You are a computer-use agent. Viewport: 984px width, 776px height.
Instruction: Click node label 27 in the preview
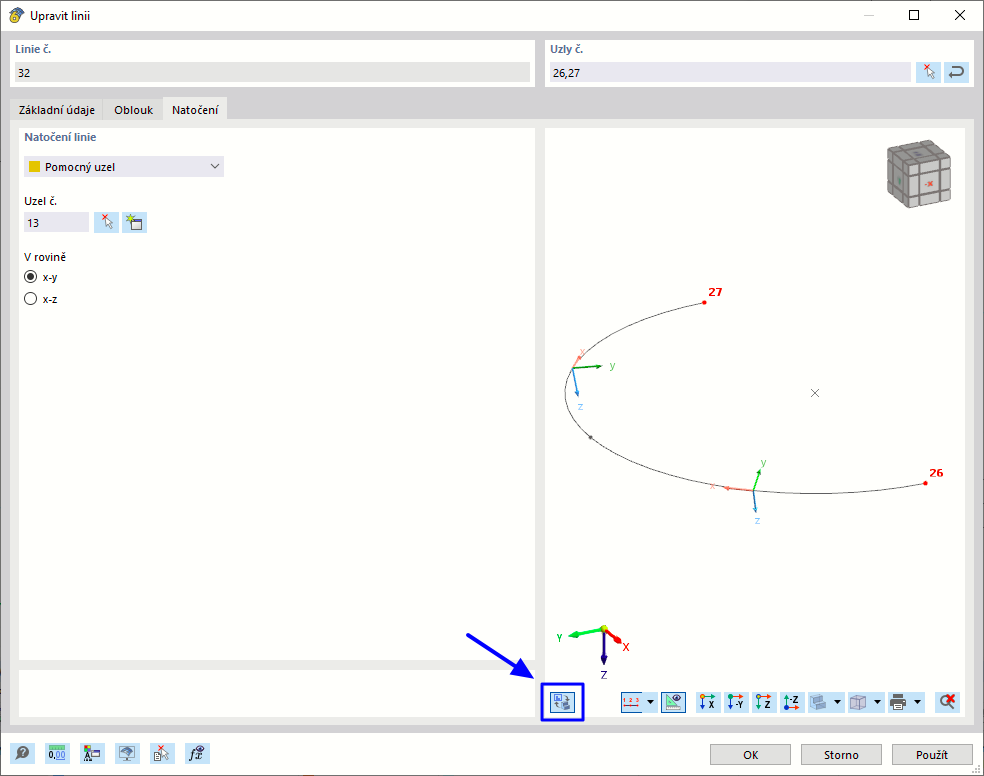715,292
